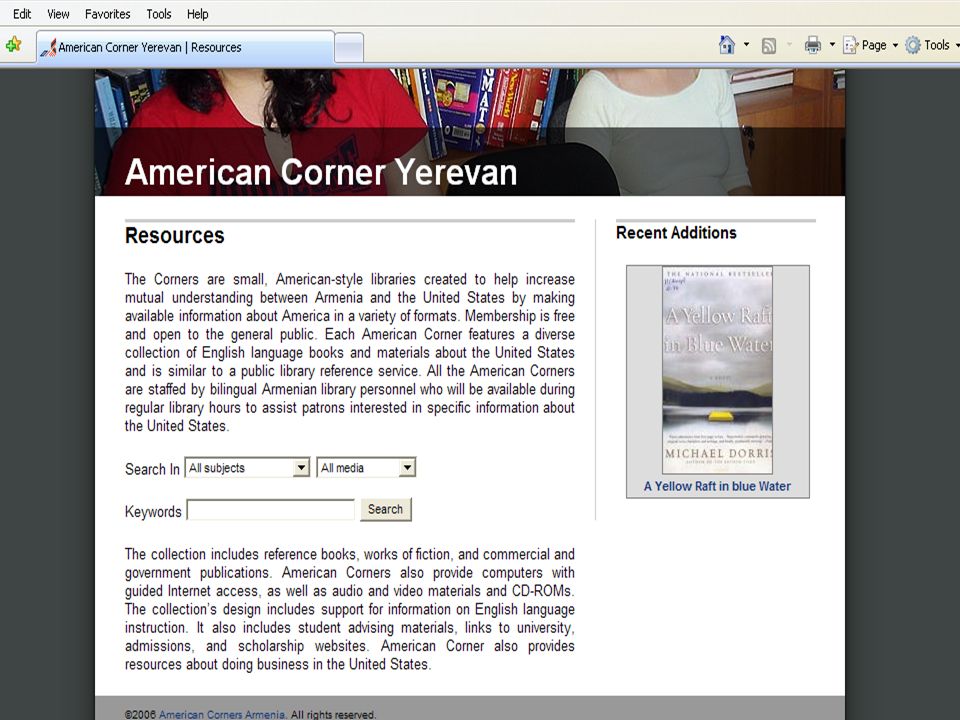The image size is (960, 720).
Task: Click the tab's page favicon icon
Action: pyautogui.click(x=49, y=48)
